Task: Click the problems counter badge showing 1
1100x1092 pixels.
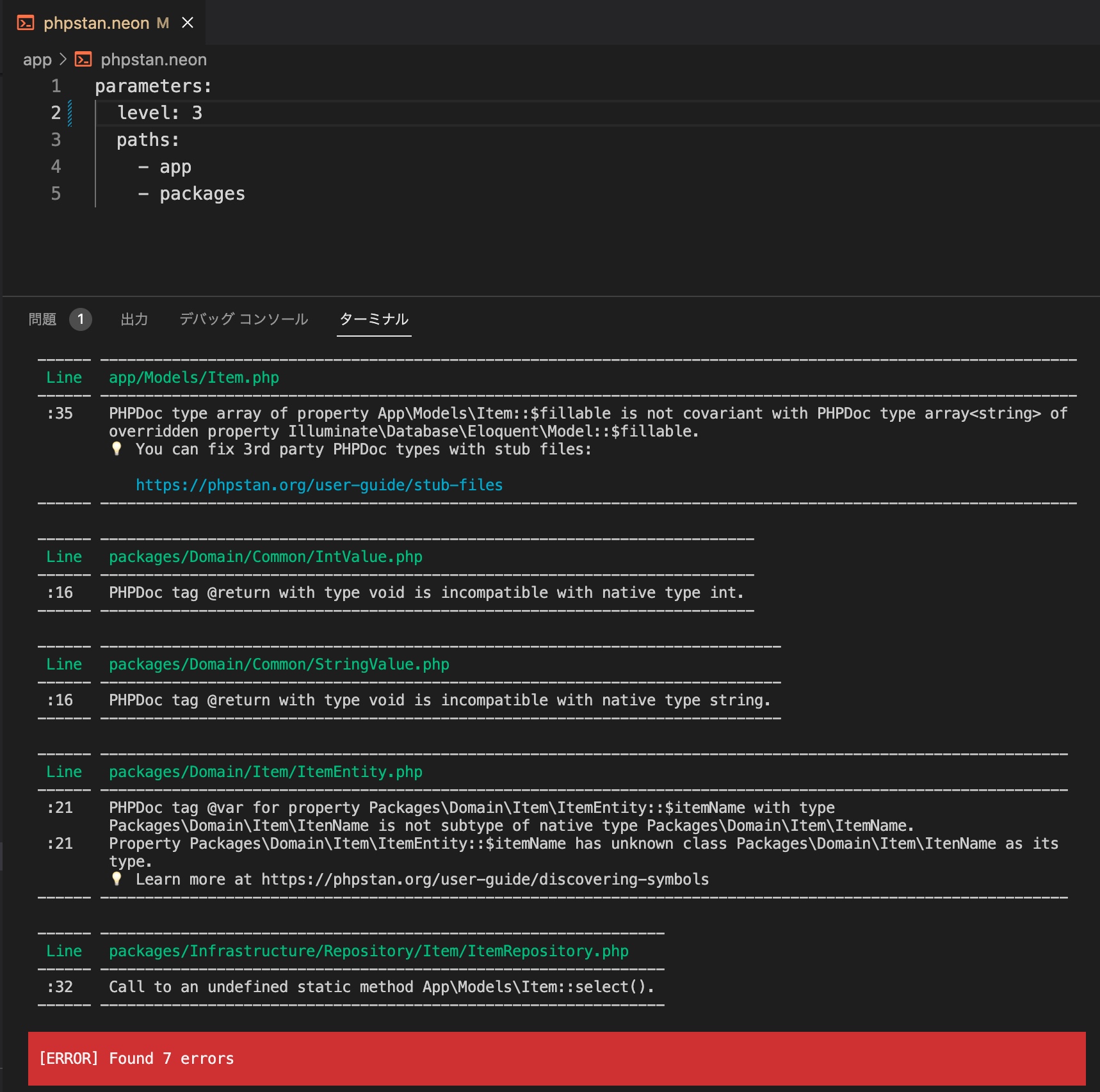Action: tap(81, 319)
